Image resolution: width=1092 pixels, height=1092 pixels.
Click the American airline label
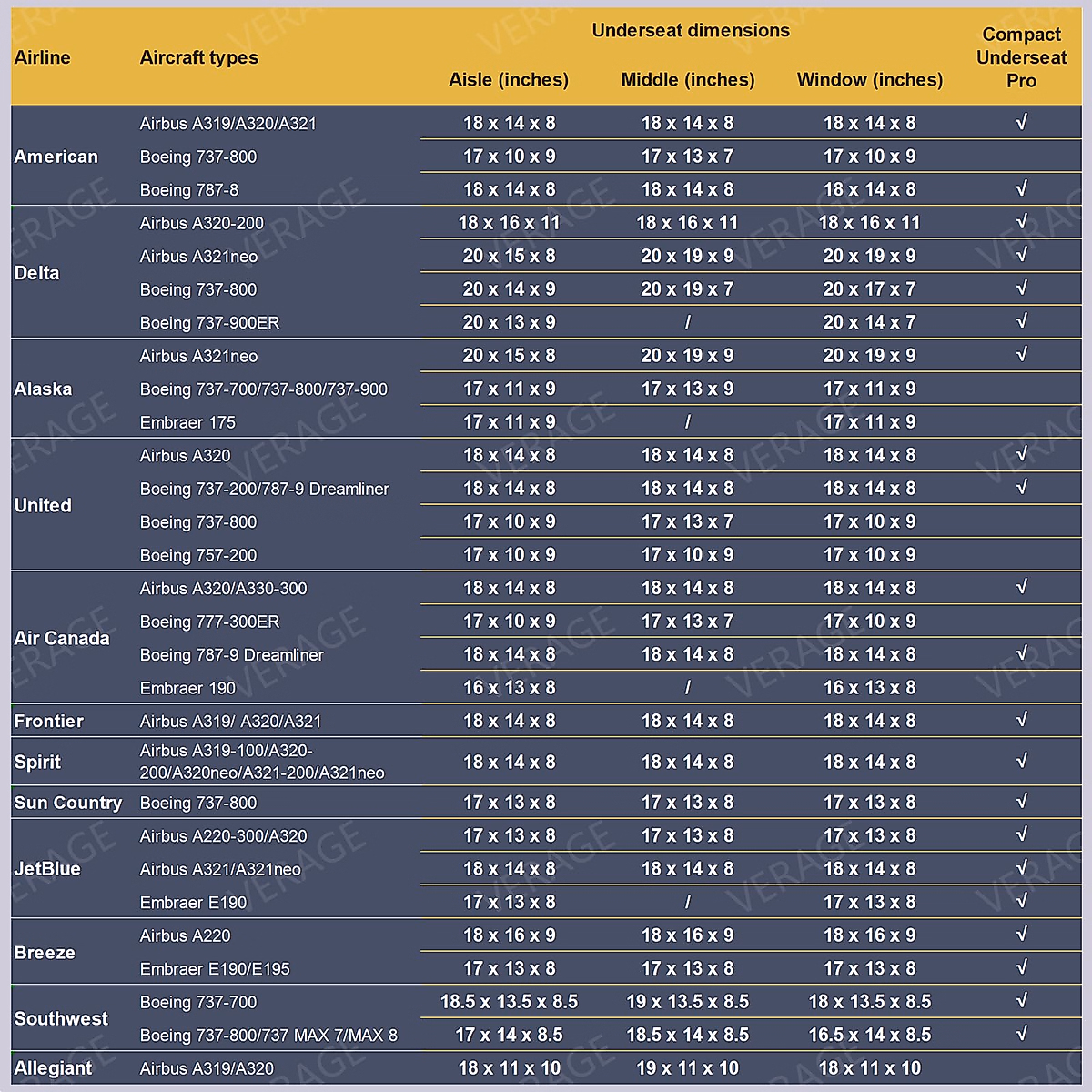(x=56, y=157)
